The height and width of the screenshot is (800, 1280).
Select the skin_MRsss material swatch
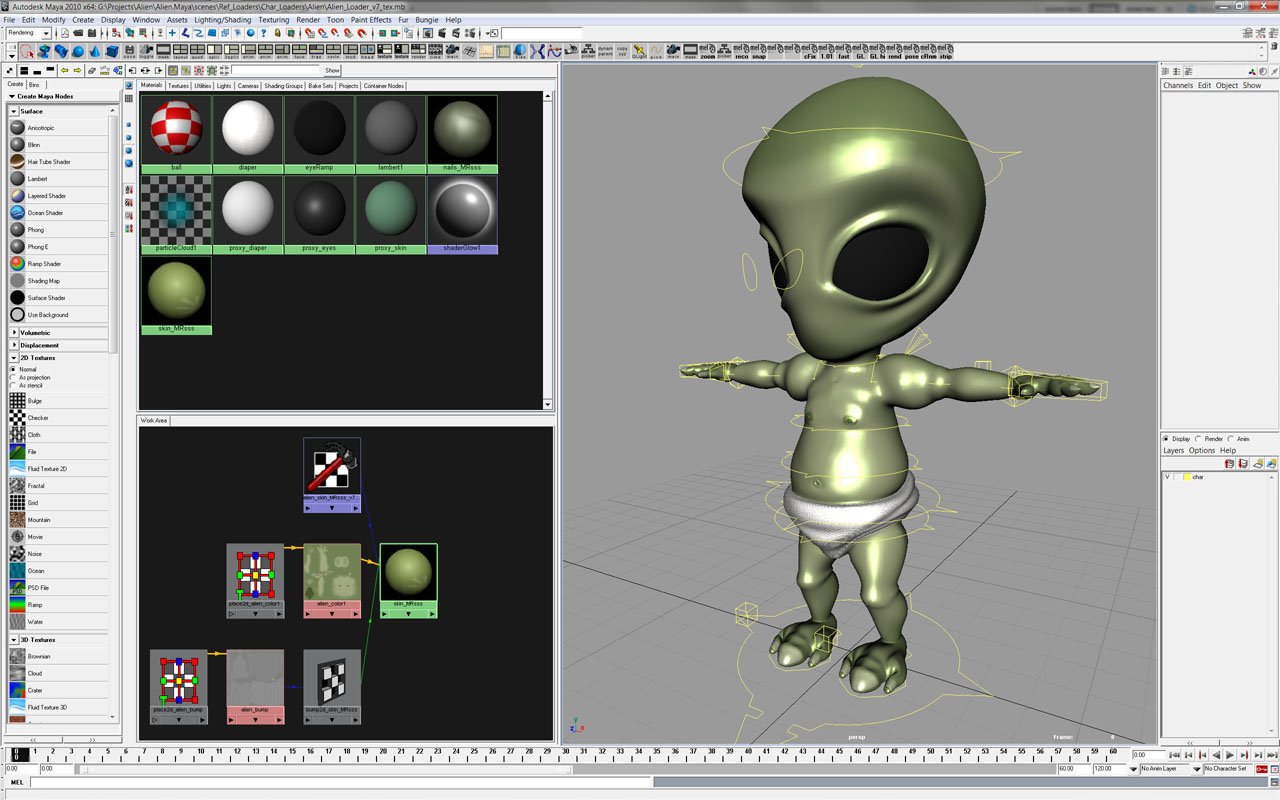[x=176, y=291]
